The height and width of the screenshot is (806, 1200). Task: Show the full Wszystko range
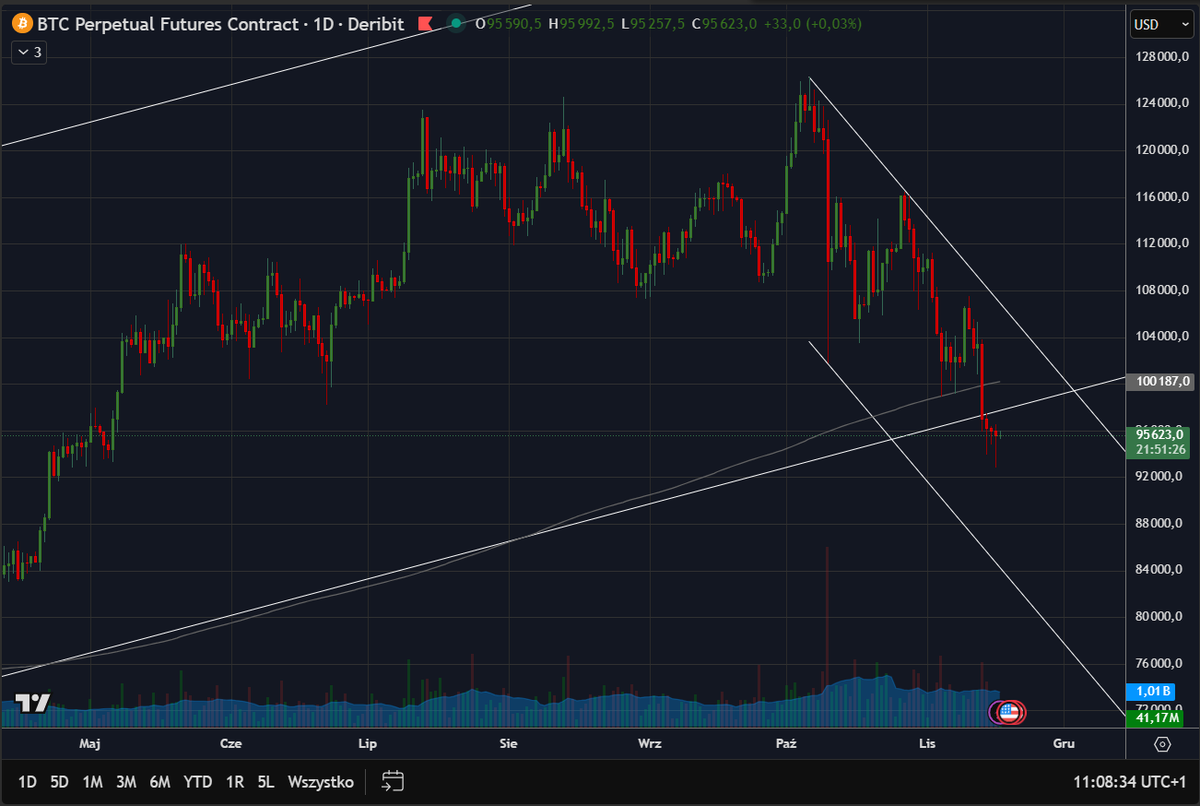point(320,782)
